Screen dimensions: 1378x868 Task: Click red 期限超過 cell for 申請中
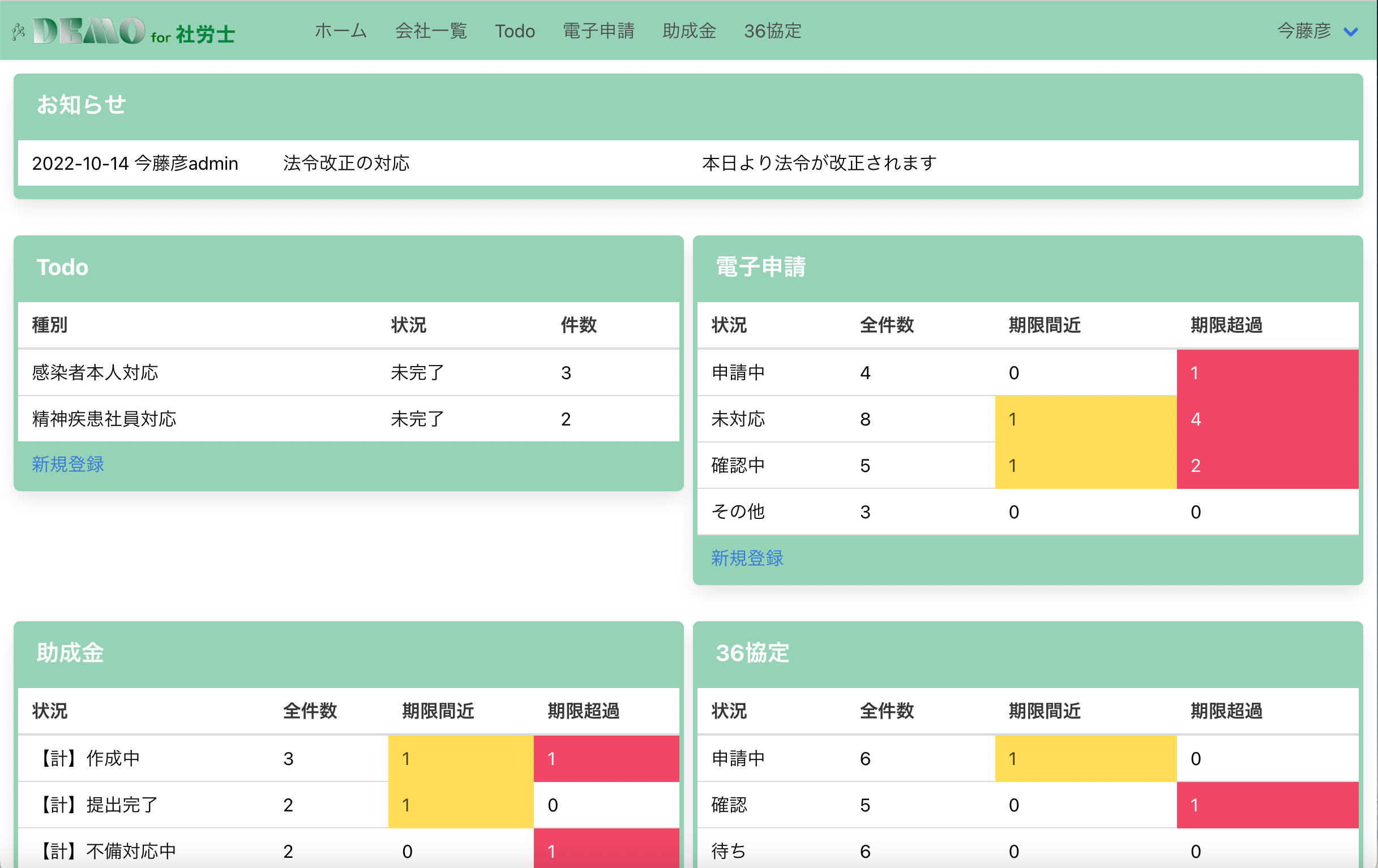pos(1267,372)
